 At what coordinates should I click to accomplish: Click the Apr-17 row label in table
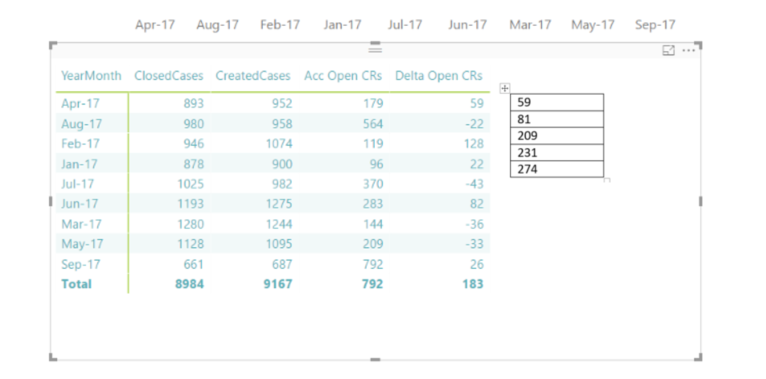80,104
